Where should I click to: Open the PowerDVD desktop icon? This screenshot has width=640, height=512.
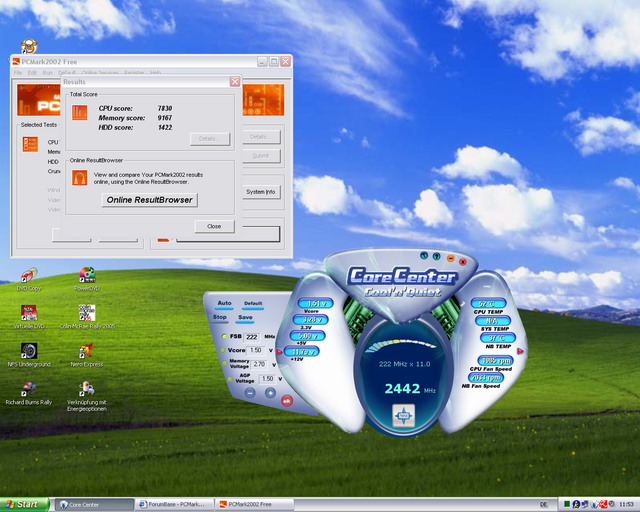(x=87, y=279)
